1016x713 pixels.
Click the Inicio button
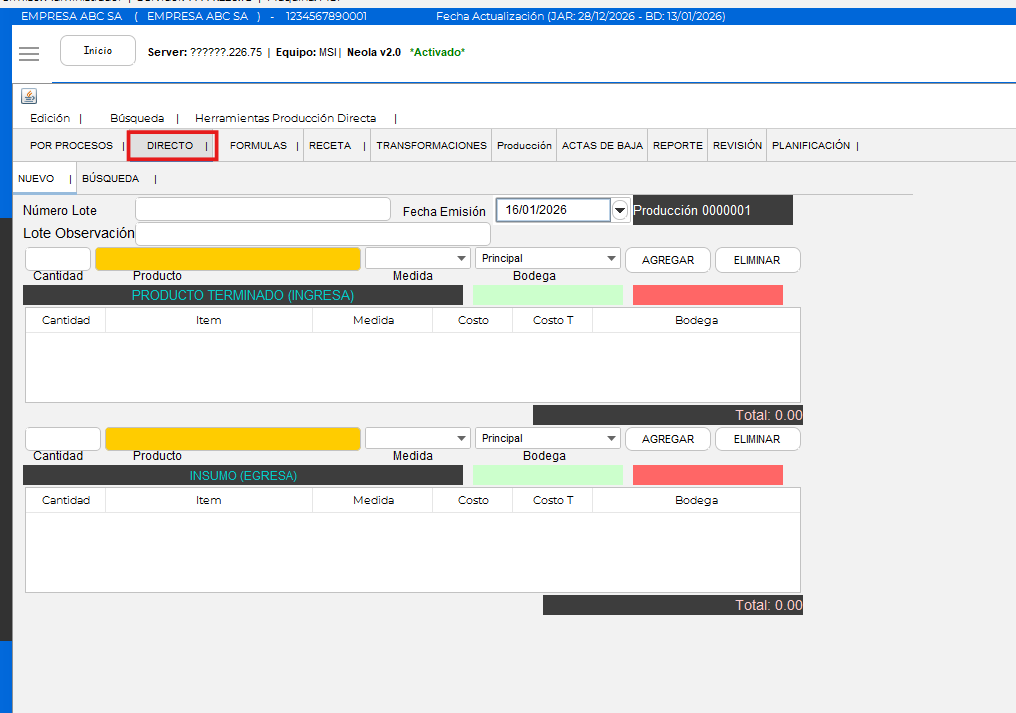tap(98, 51)
